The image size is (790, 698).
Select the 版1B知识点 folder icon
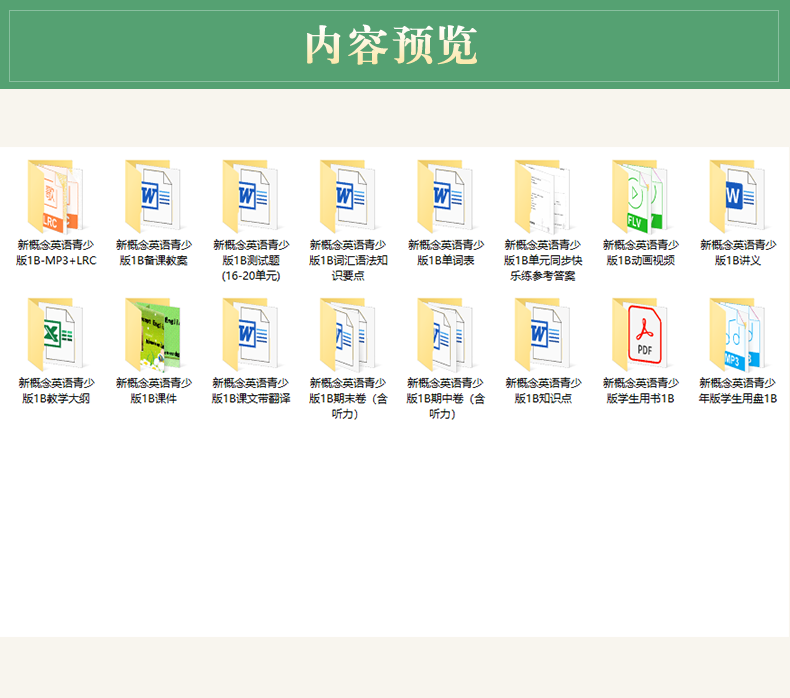[x=543, y=335]
